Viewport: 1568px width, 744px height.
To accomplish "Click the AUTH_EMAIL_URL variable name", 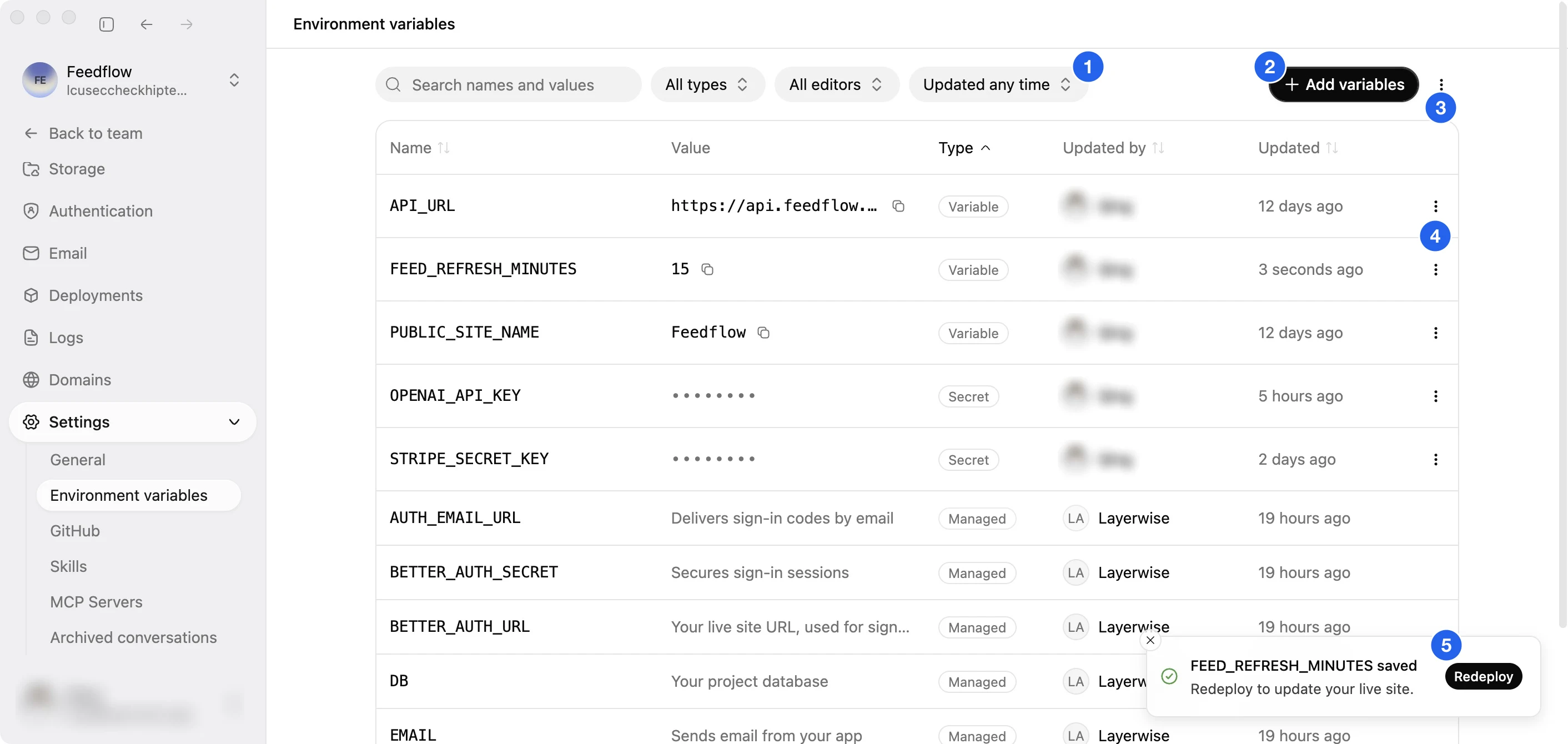I will [x=455, y=517].
